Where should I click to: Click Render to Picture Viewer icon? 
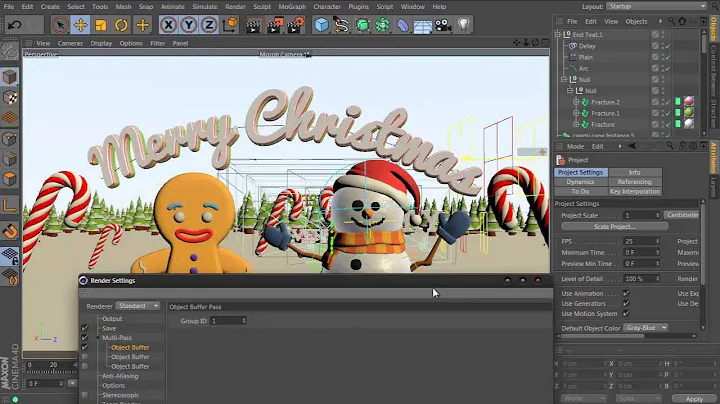[x=275, y=25]
